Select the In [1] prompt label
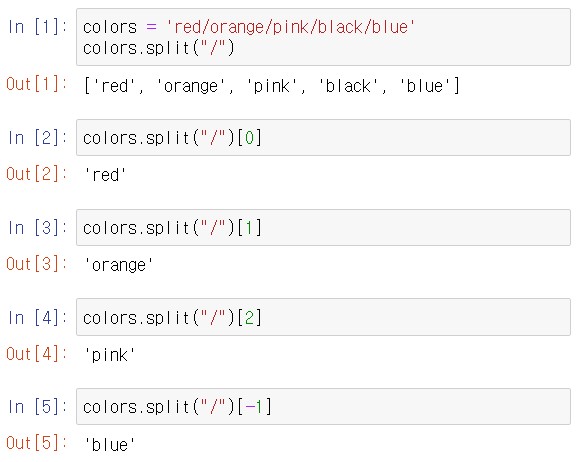581x462 pixels. [x=38, y=27]
